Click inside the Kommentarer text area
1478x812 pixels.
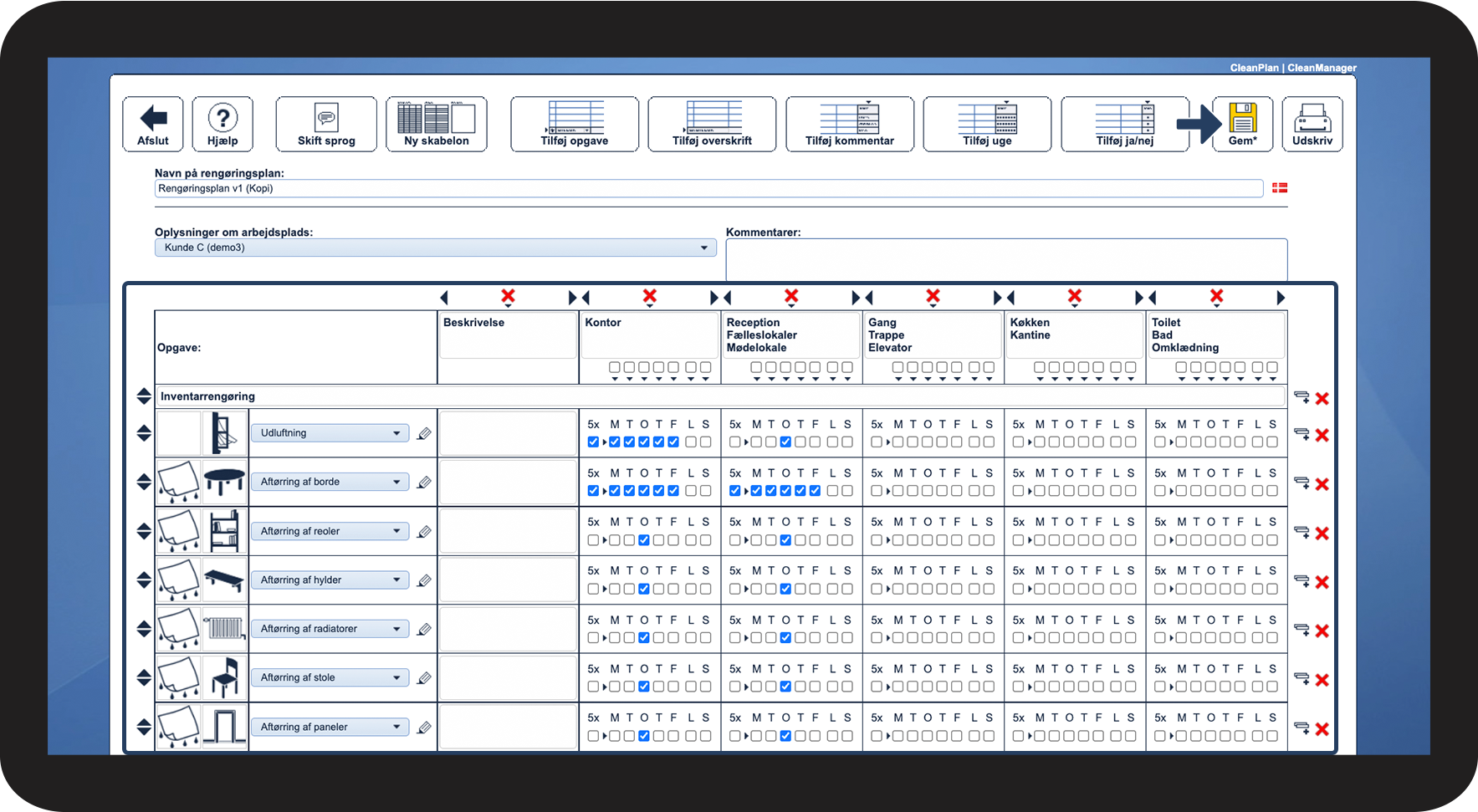click(x=1004, y=259)
